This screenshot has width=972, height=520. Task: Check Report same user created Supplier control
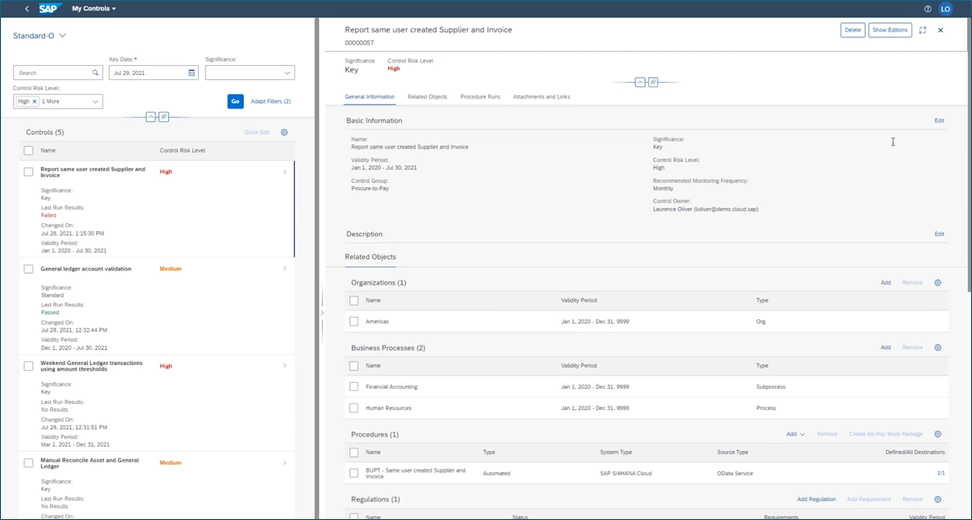coord(29,172)
